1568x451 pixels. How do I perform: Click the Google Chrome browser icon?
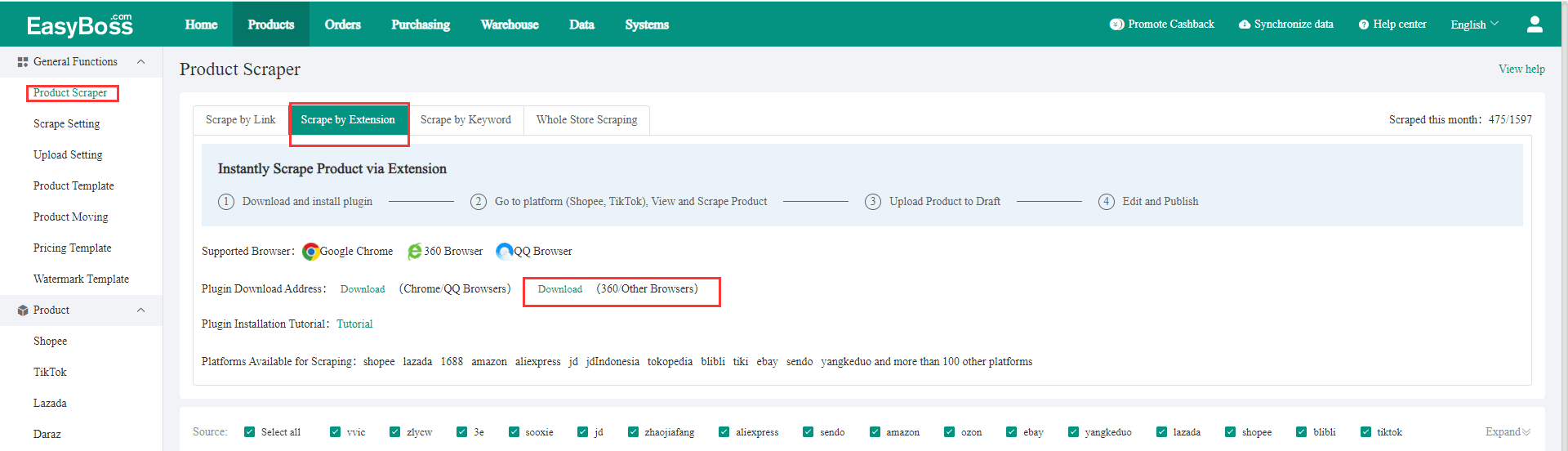tap(311, 252)
